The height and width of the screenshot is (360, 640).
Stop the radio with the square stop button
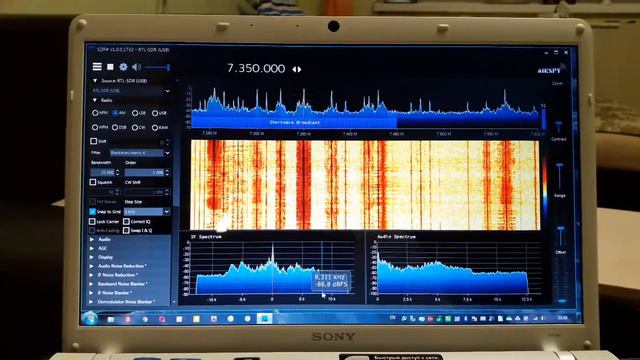(x=110, y=67)
